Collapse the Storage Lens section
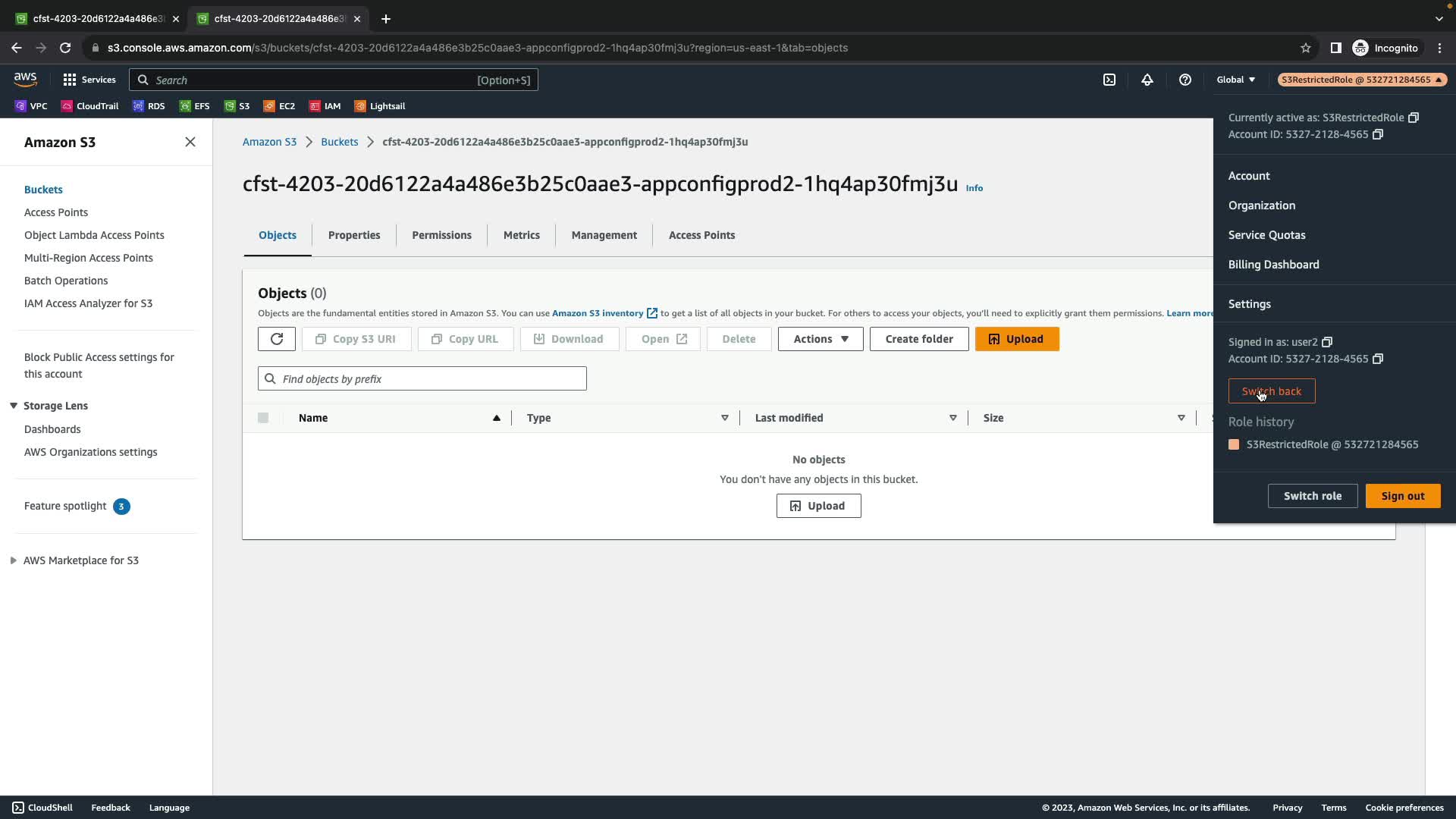Image resolution: width=1456 pixels, height=819 pixels. pos(14,406)
